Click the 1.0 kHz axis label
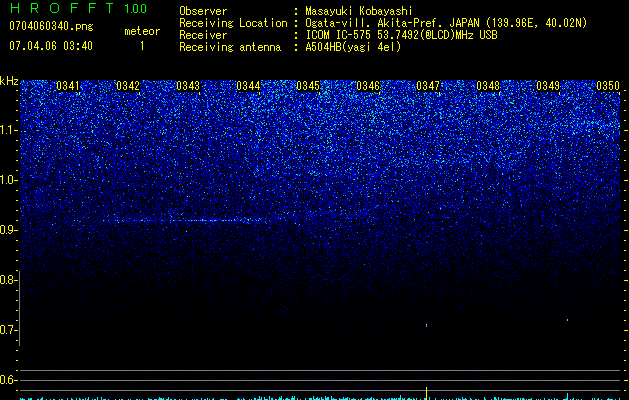 (9, 180)
